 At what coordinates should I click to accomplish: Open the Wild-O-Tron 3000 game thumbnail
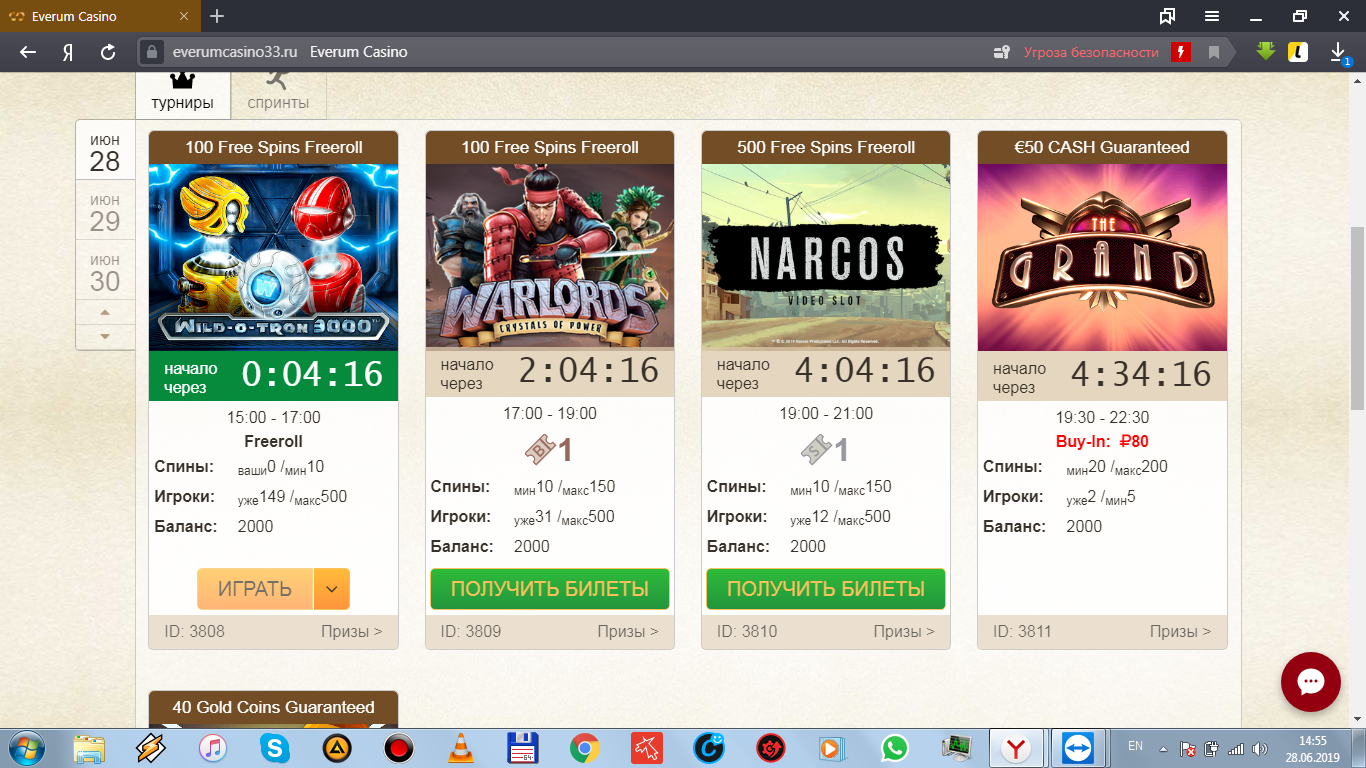(x=273, y=257)
